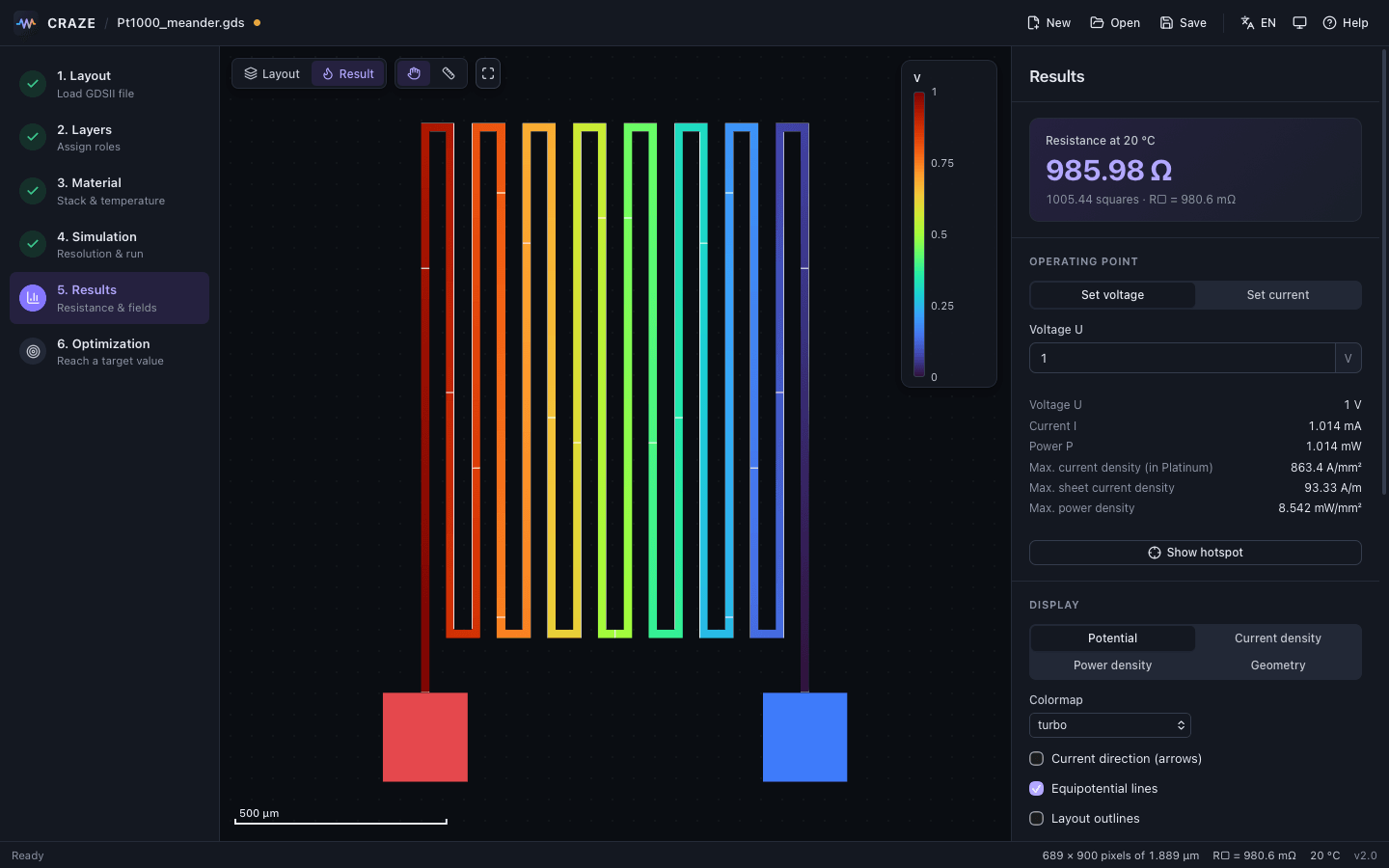The image size is (1389, 868).
Task: Click the 985.98 Ω resistance value
Action: coord(1109,171)
